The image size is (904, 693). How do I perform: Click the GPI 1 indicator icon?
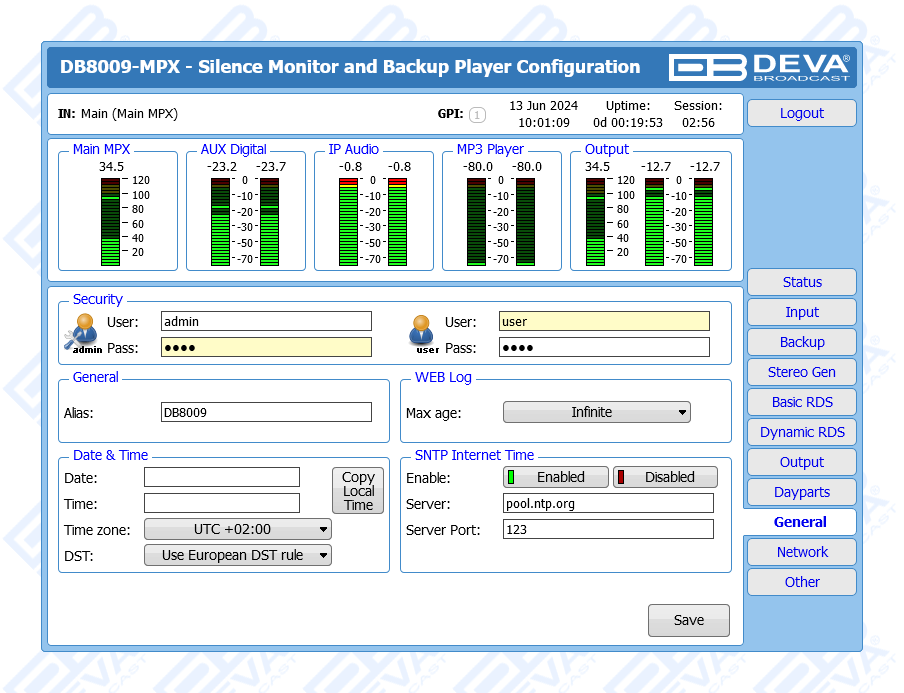click(477, 115)
